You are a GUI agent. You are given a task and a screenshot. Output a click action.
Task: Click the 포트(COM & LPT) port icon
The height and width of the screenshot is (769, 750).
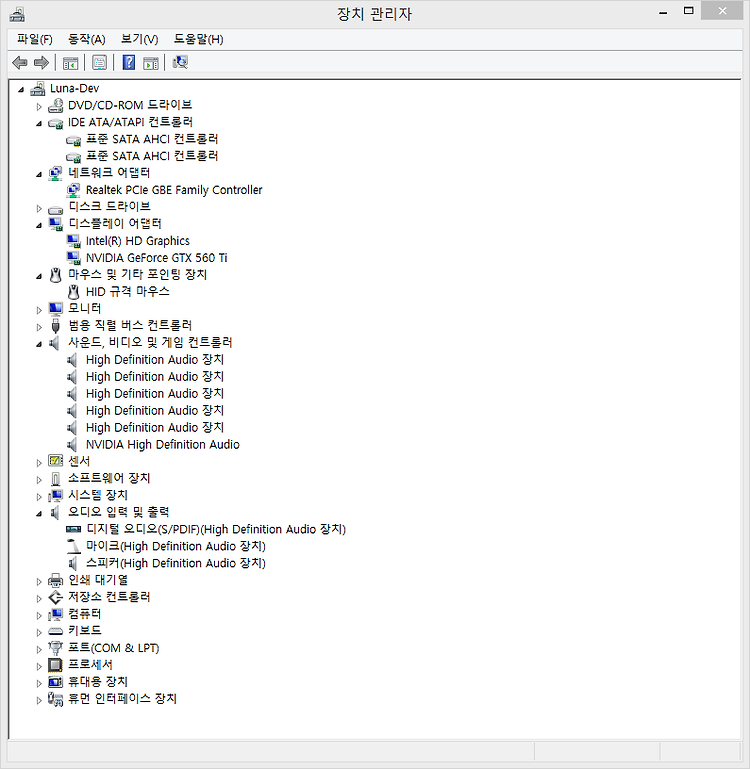point(55,648)
